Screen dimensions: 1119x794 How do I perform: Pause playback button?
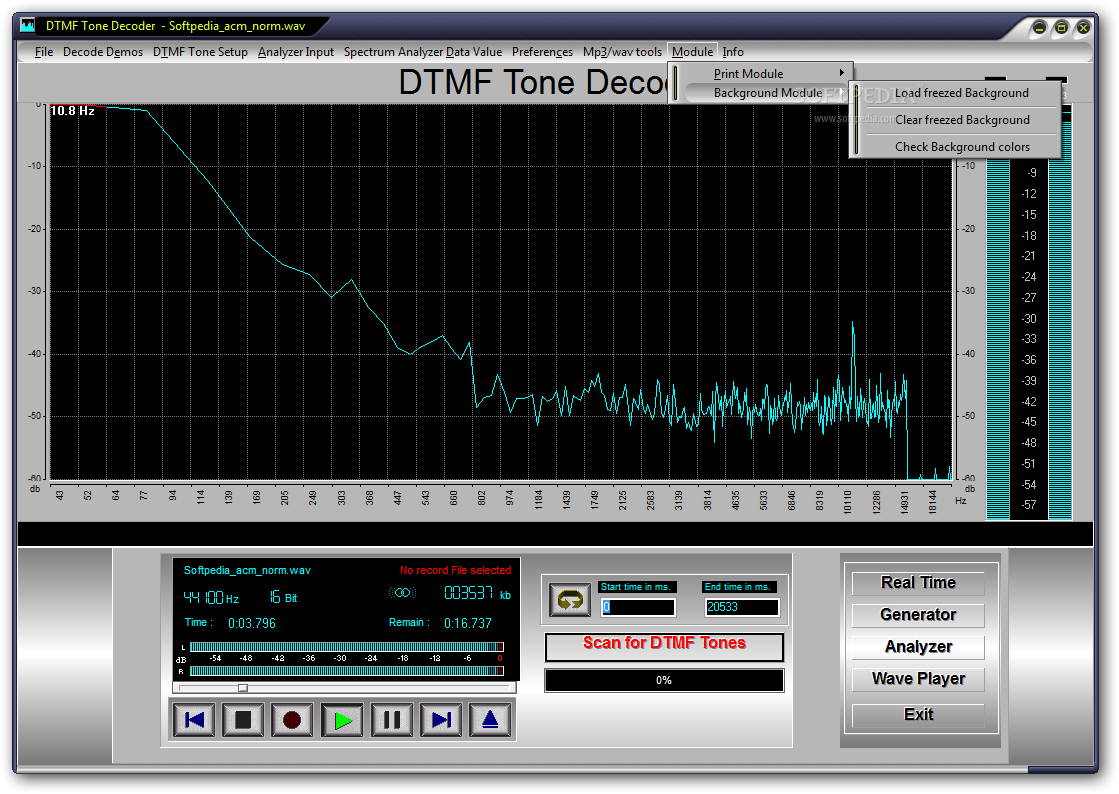(x=392, y=720)
